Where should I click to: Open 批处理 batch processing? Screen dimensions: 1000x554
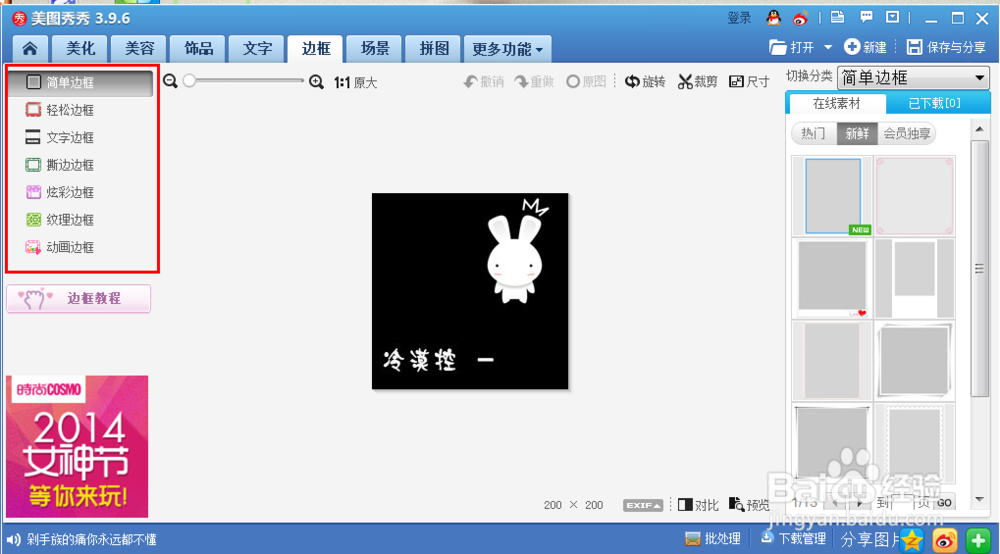[712, 539]
